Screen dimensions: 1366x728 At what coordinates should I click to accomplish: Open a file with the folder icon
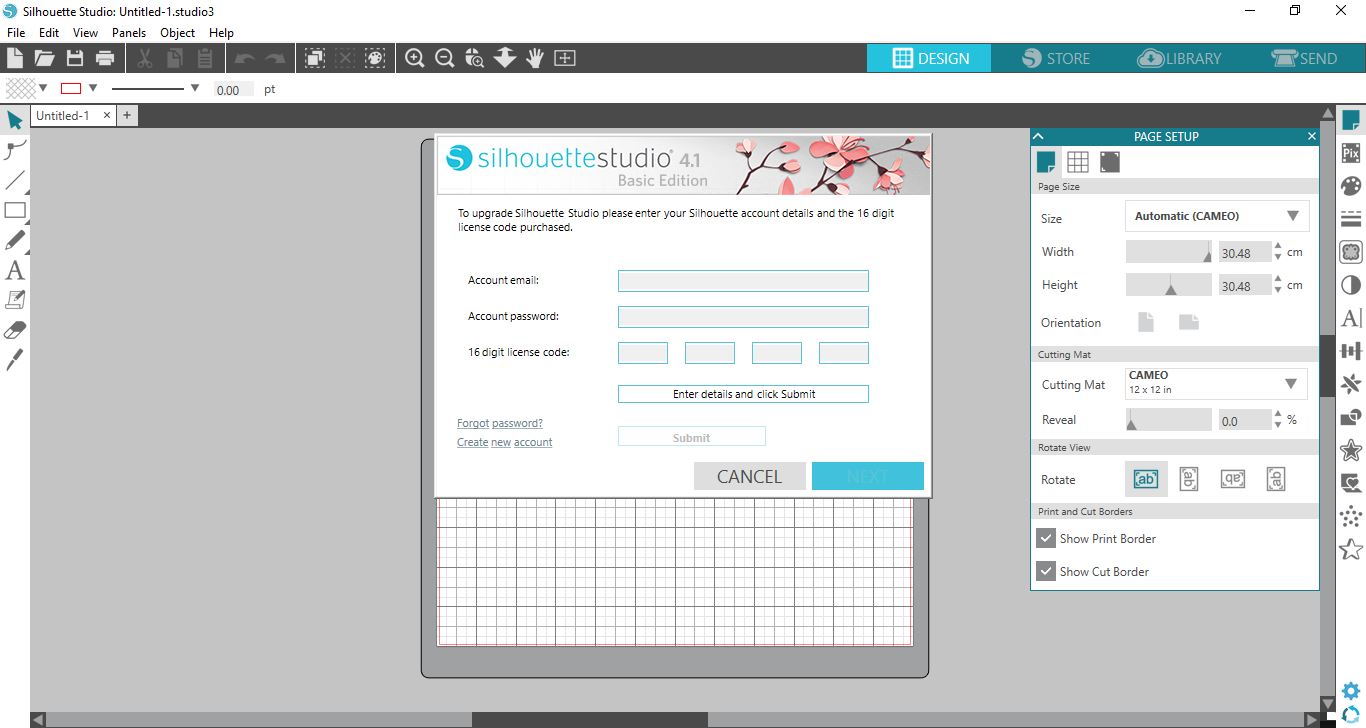[44, 58]
